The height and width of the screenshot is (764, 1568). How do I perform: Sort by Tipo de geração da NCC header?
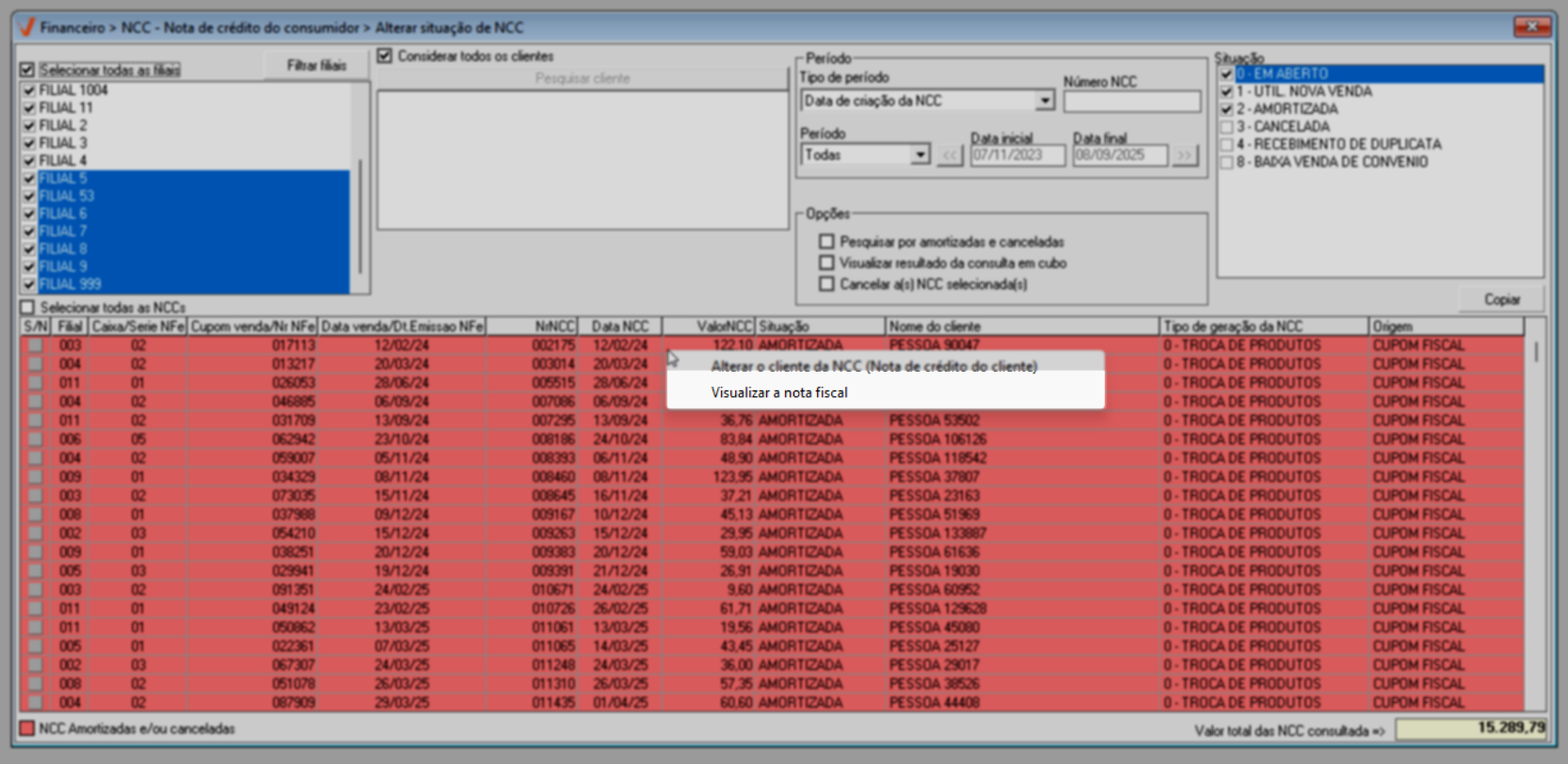[x=1264, y=326]
